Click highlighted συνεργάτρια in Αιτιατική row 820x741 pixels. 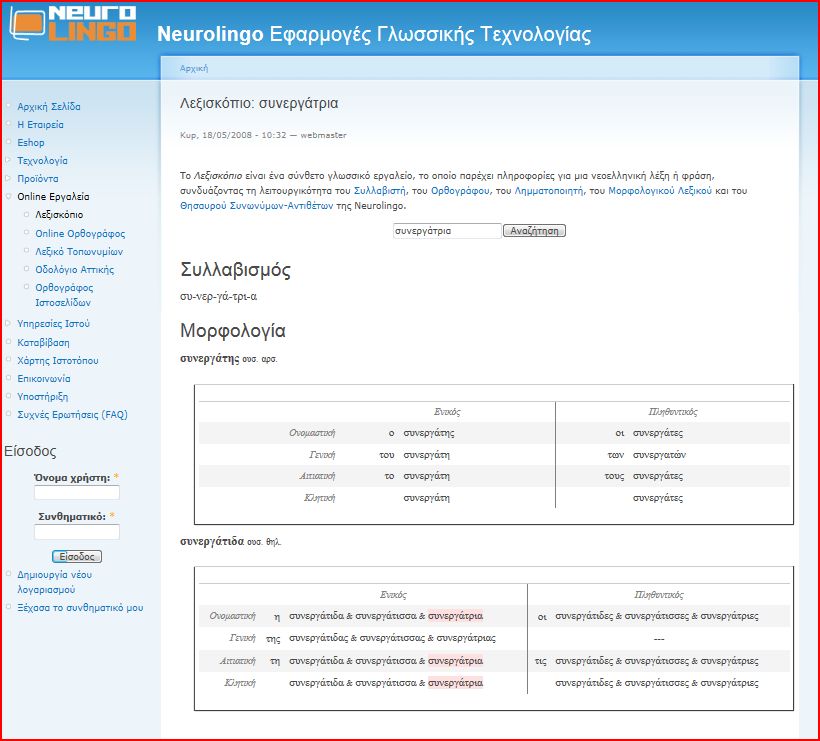pos(455,661)
